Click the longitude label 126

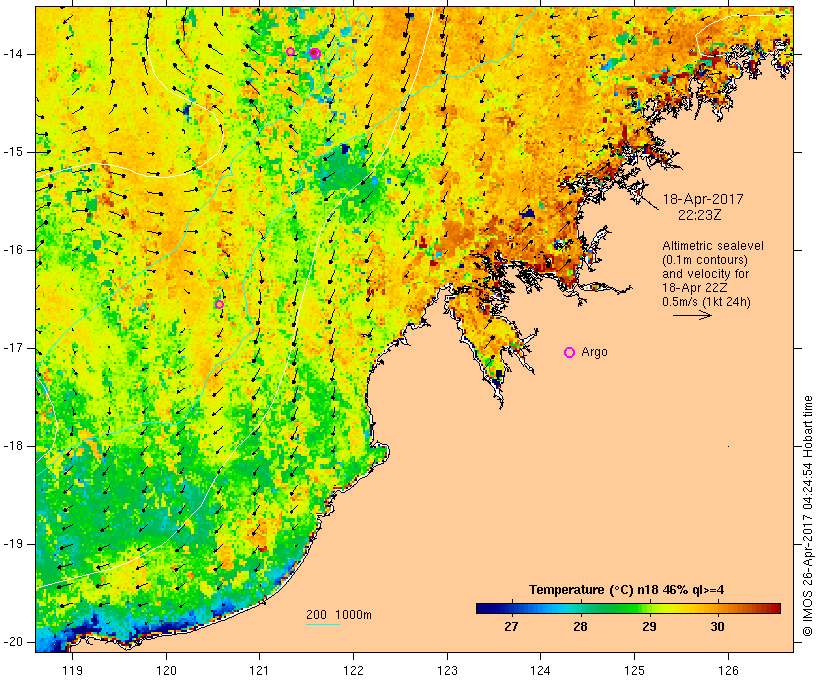click(x=728, y=670)
